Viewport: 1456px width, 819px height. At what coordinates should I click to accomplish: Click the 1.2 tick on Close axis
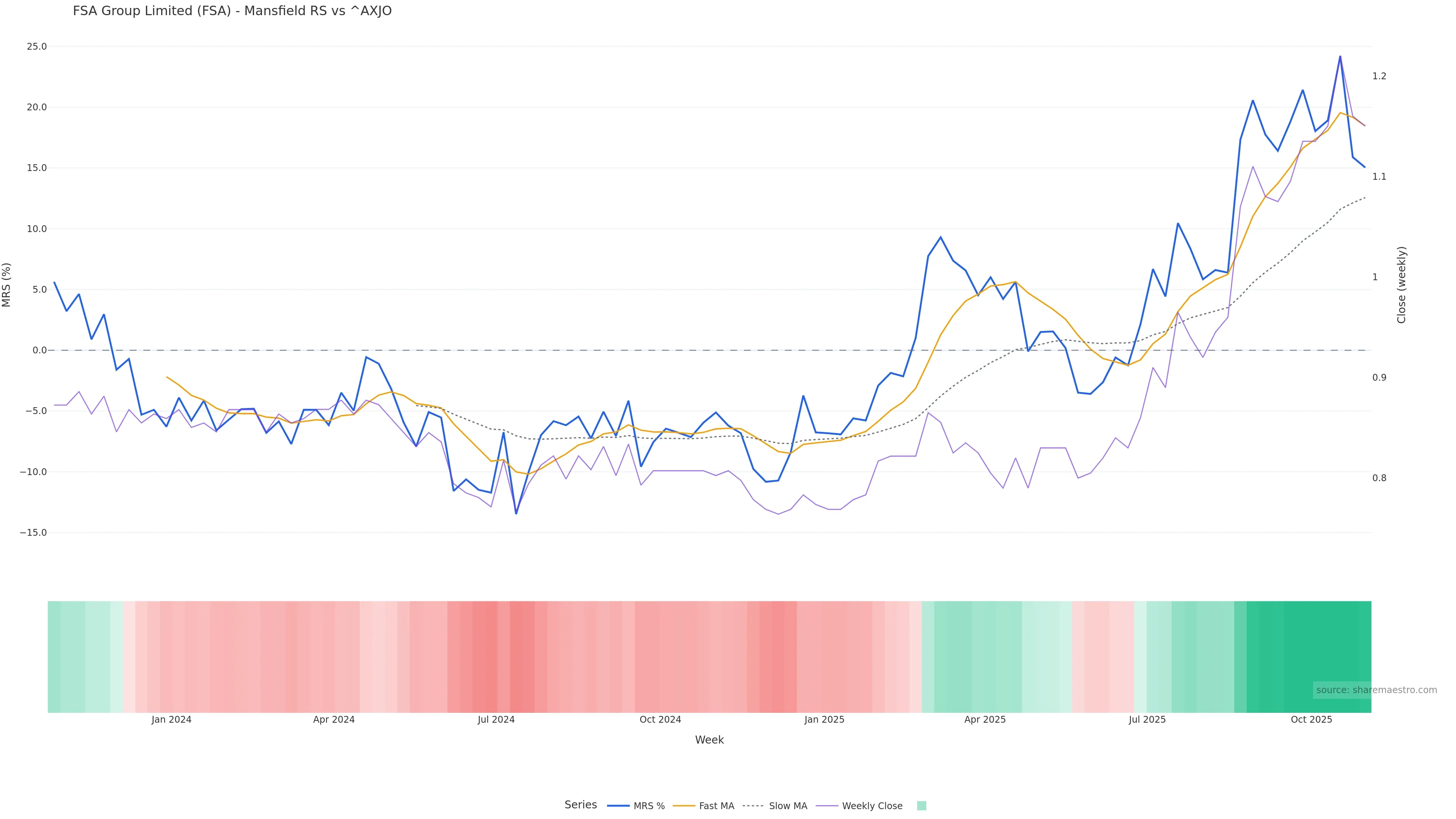(x=1379, y=76)
